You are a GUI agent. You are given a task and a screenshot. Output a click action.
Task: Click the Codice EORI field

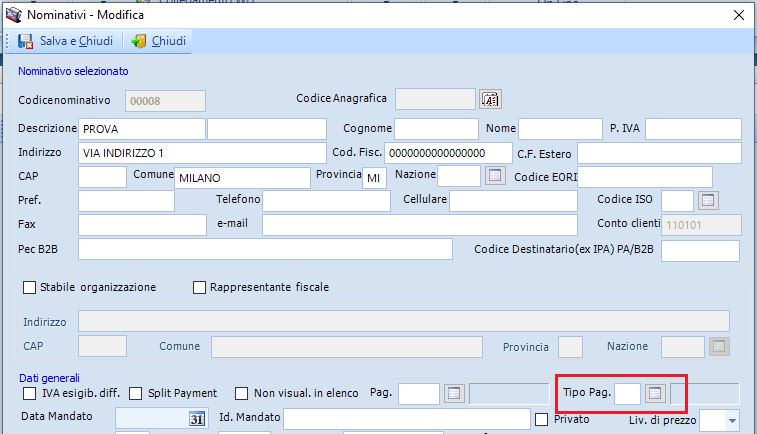click(645, 177)
